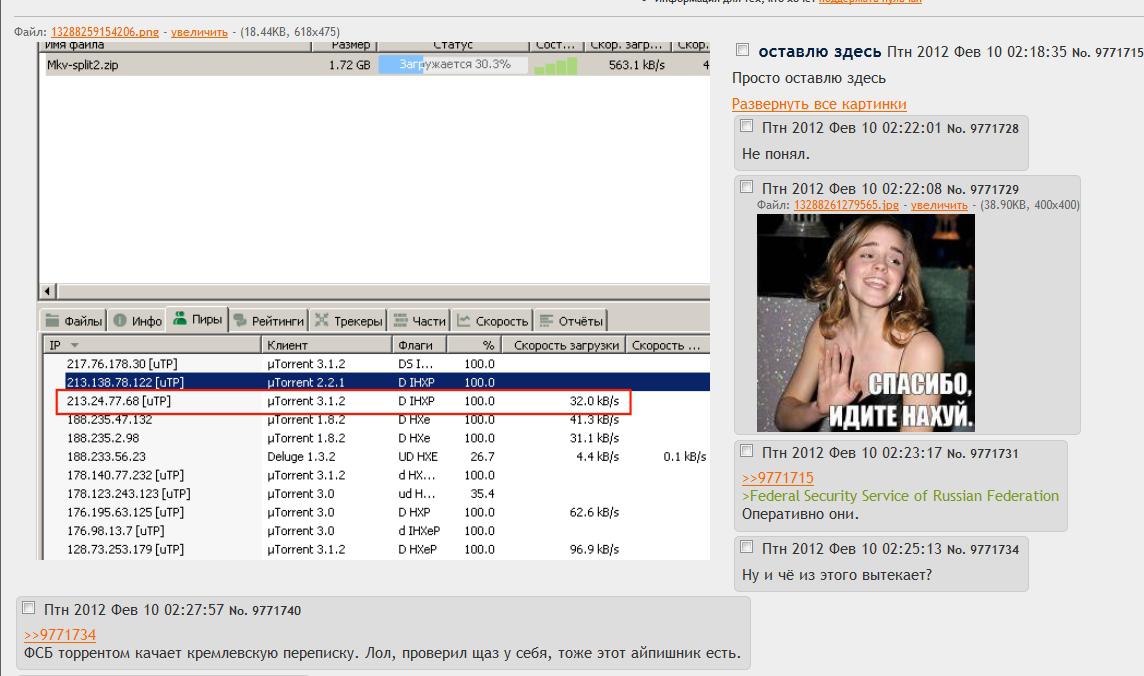Click the torrent availability bars icon
This screenshot has height=676, width=1144.
(x=555, y=65)
